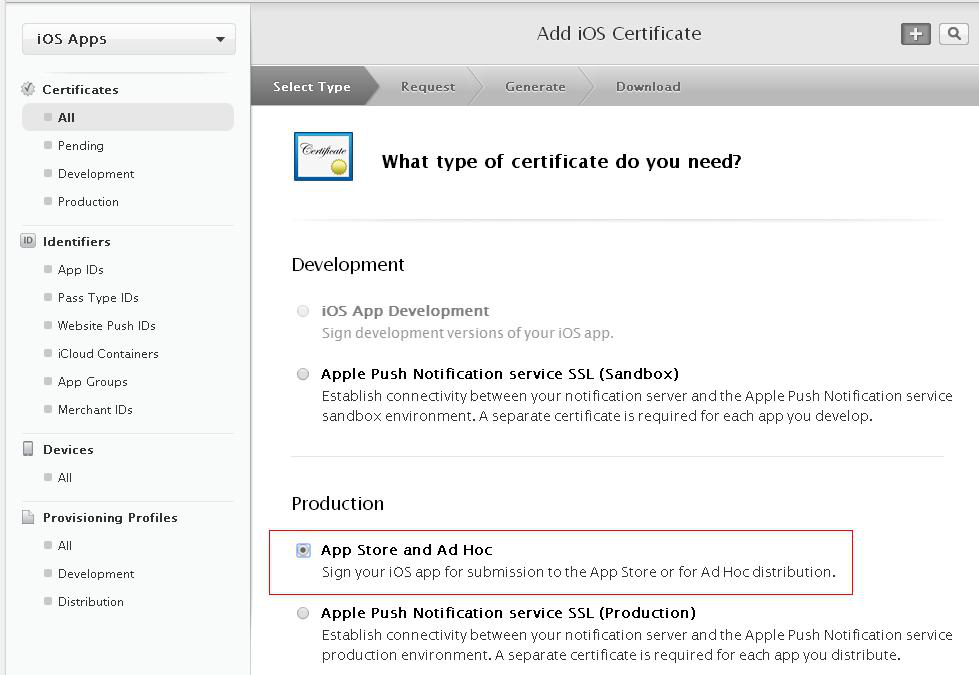Click the Certificates gear icon in sidebar
The height and width of the screenshot is (675, 979).
pyautogui.click(x=28, y=89)
